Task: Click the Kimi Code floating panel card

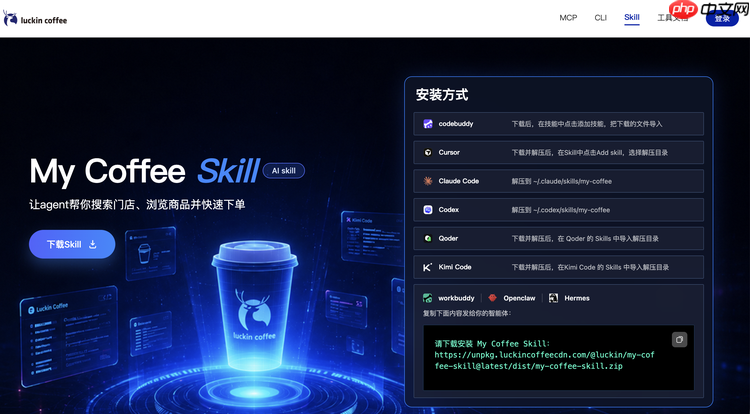Action: pos(373,238)
